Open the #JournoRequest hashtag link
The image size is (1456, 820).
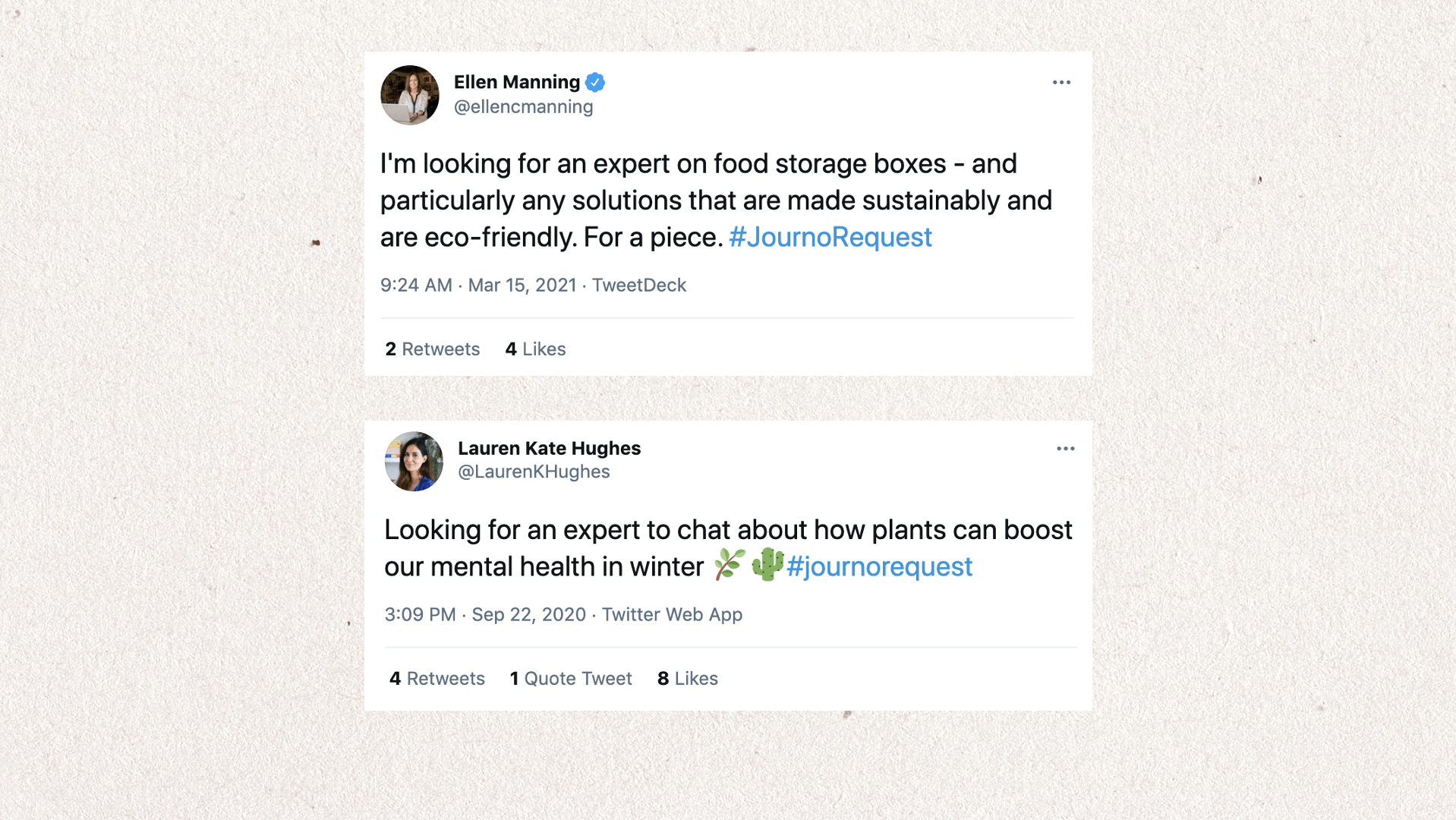pos(830,237)
